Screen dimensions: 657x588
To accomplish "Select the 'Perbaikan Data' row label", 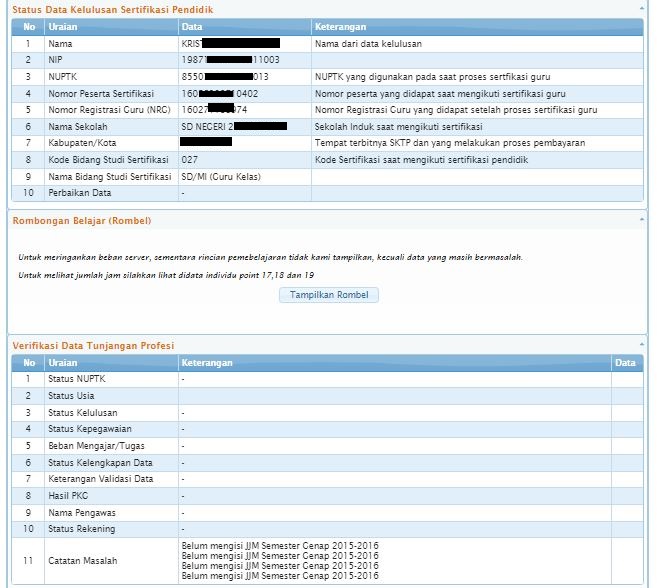I will (x=80, y=193).
